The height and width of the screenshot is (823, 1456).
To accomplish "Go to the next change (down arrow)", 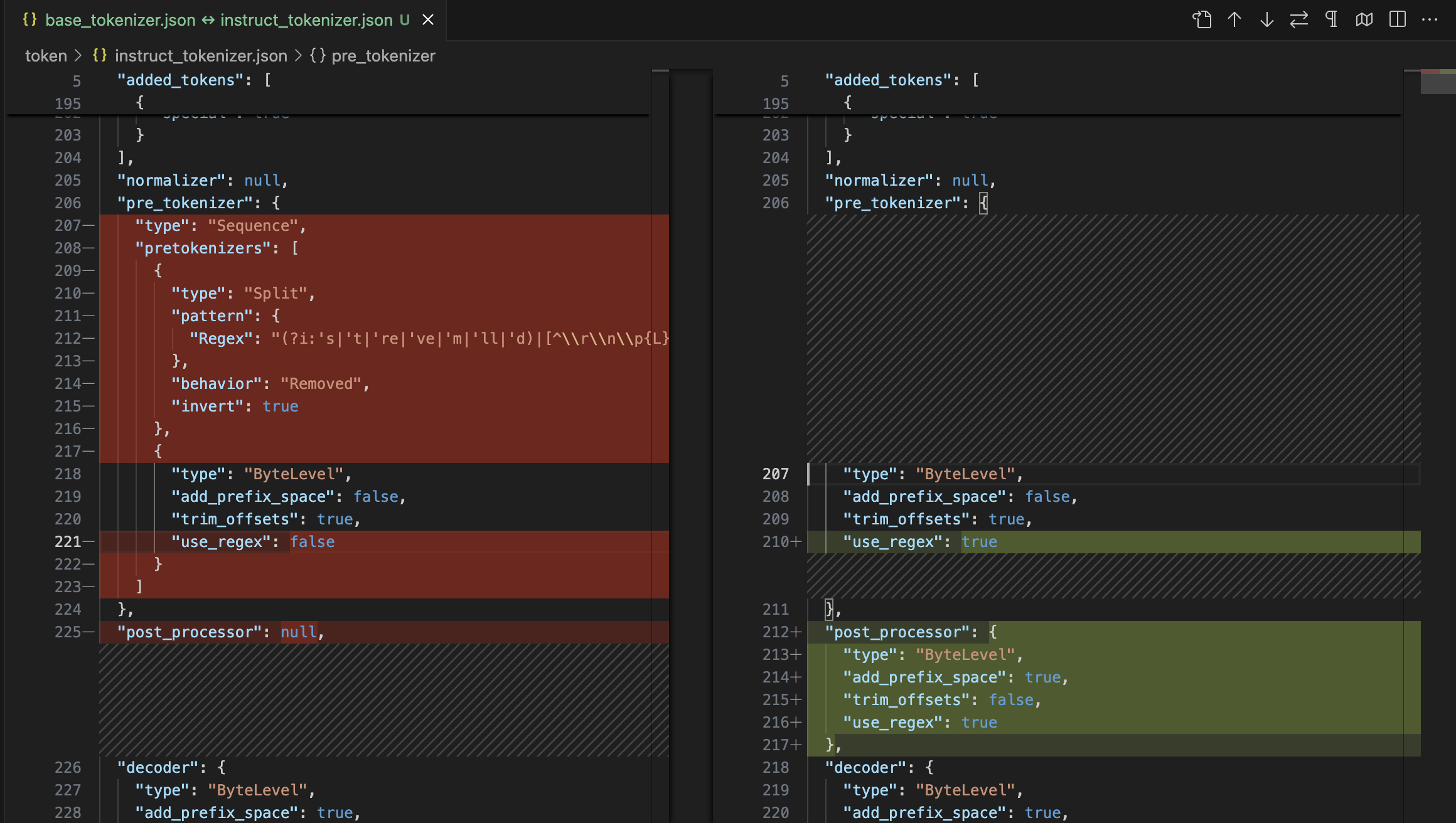I will click(1267, 19).
